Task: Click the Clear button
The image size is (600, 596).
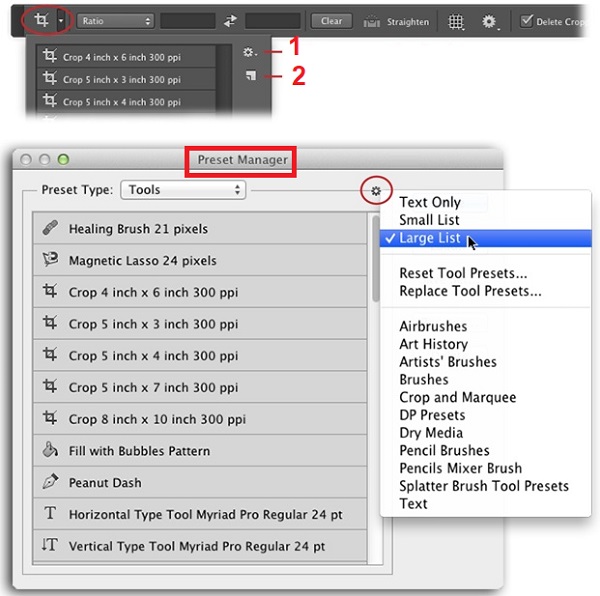Action: click(x=331, y=21)
